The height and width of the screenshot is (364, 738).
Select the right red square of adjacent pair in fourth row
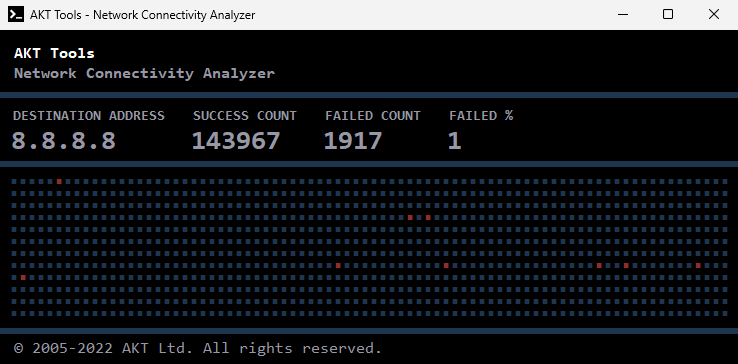pos(428,218)
